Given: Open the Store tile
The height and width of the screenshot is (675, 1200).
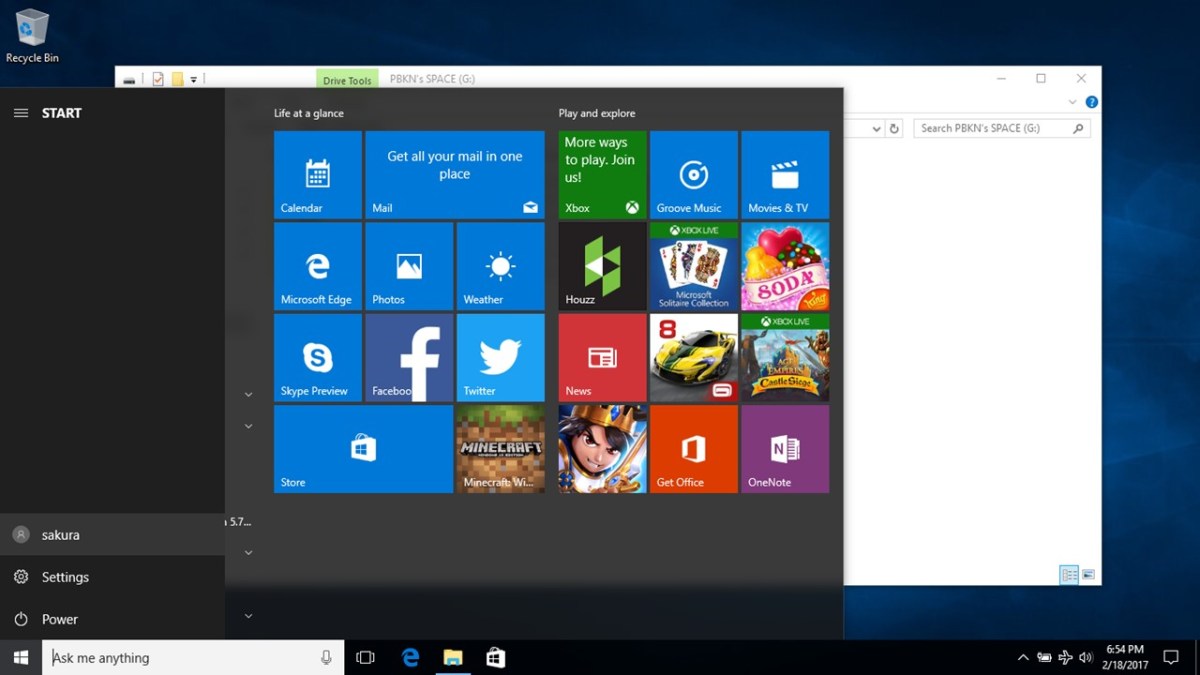Looking at the screenshot, I should 363,449.
